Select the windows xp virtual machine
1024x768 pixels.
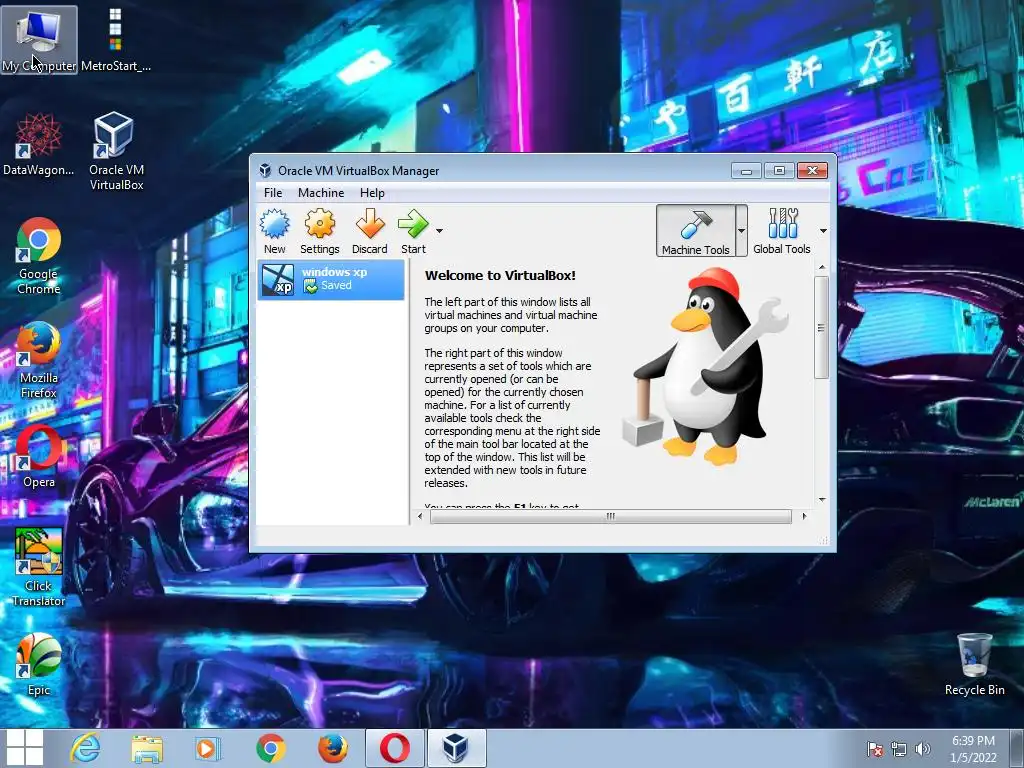coord(331,280)
